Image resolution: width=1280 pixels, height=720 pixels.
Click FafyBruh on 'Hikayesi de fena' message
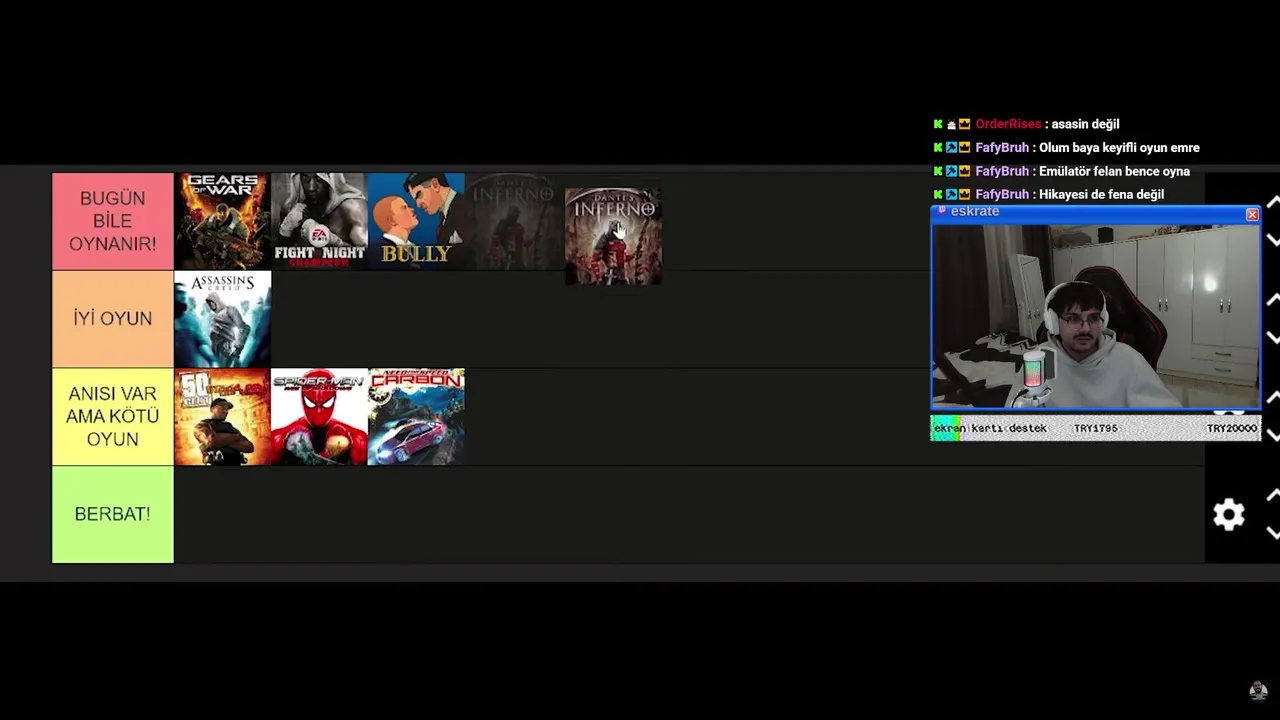click(x=1002, y=194)
